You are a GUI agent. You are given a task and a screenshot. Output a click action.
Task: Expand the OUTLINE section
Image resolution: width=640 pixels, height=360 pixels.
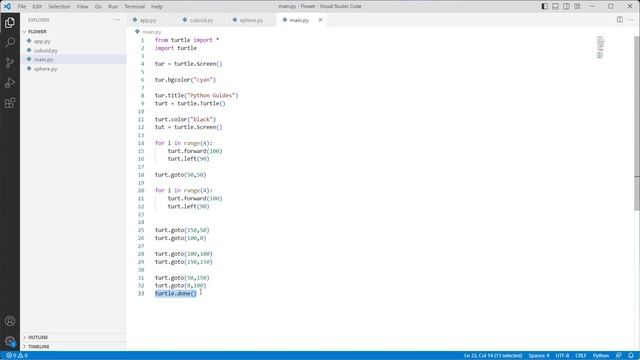(x=73, y=337)
